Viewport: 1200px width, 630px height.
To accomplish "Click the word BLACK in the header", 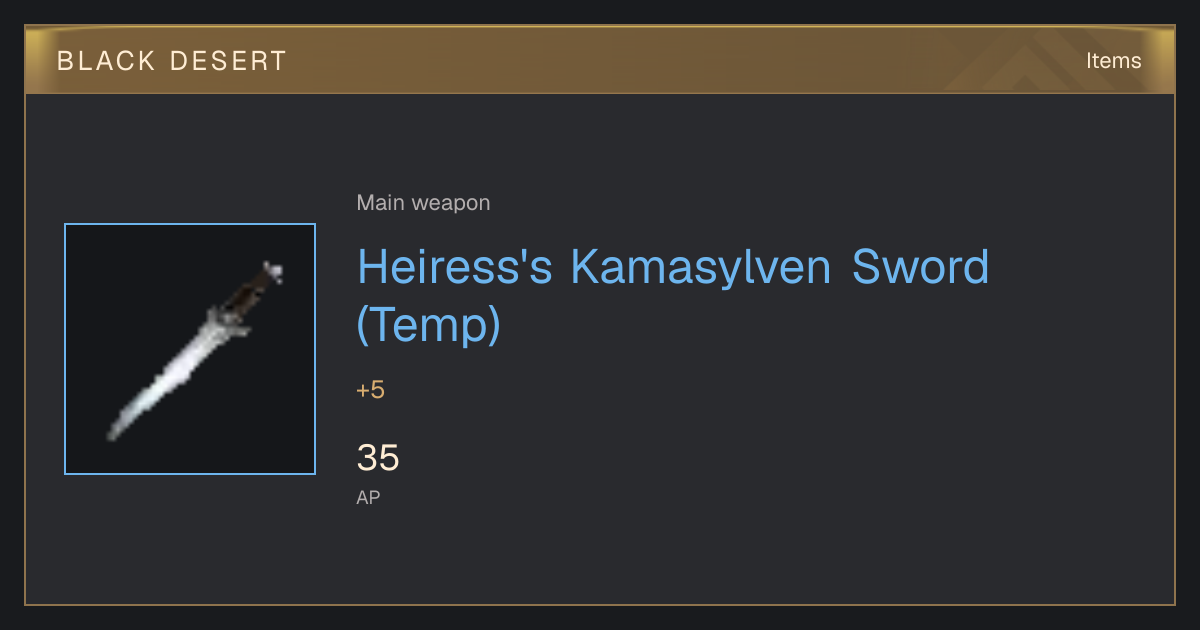I will coord(104,61).
